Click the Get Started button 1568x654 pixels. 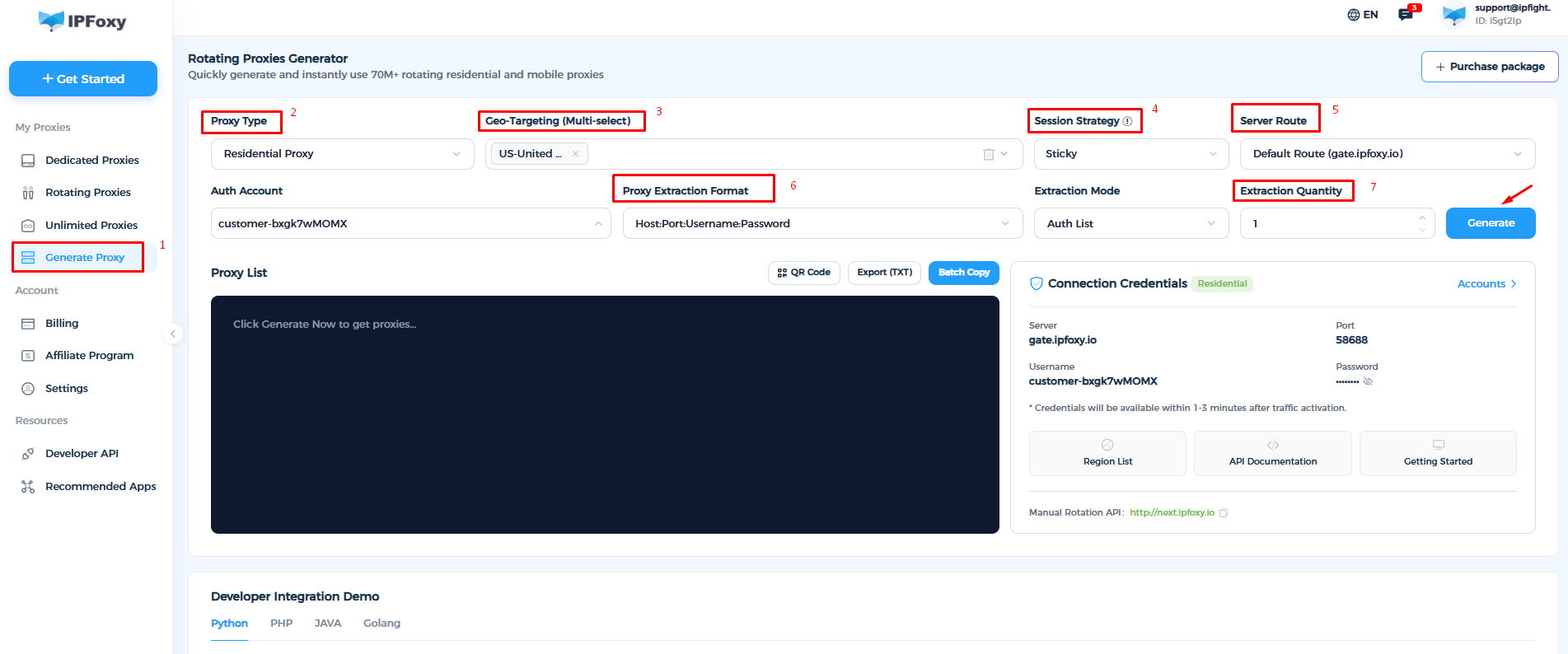[83, 79]
